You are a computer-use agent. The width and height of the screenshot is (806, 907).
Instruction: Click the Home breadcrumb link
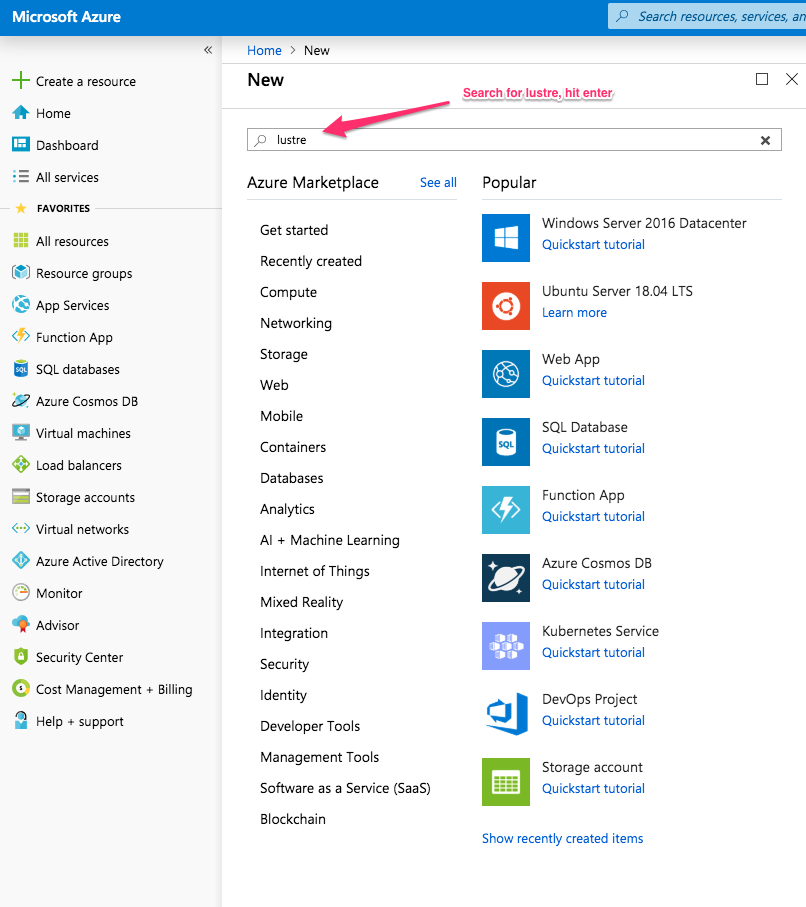[264, 50]
